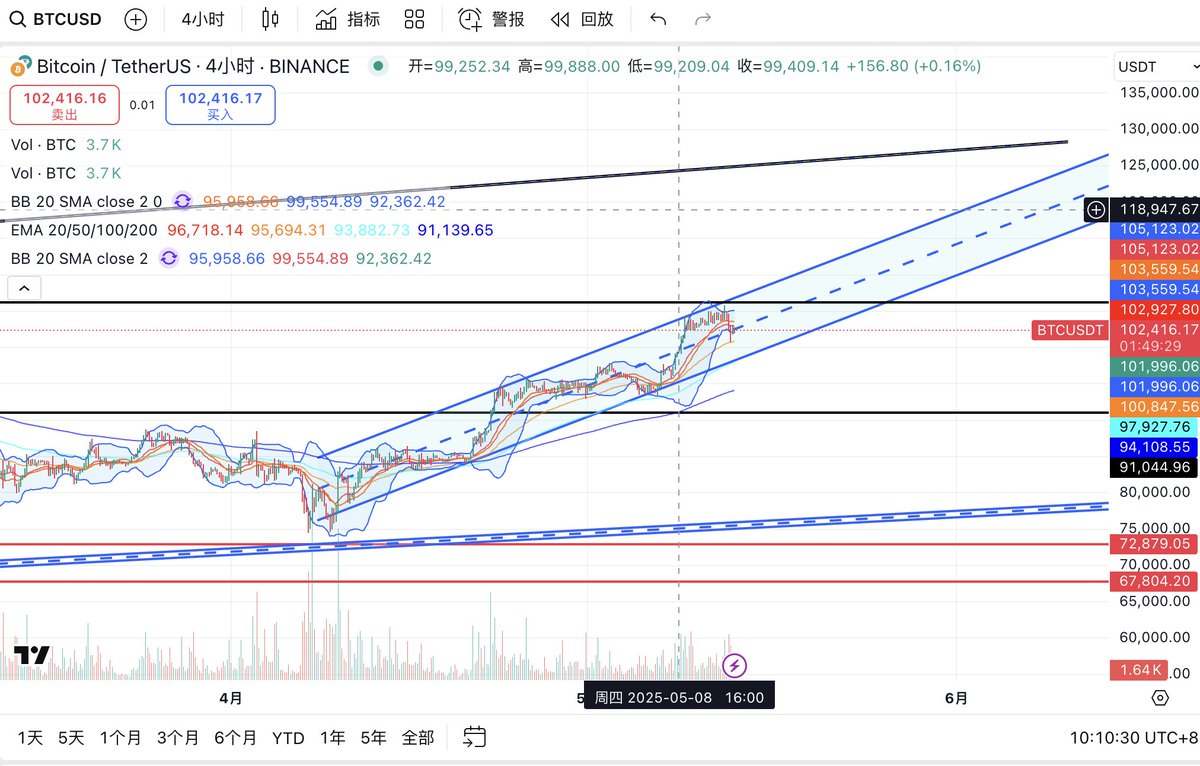This screenshot has width=1200, height=766.
Task: Open the go to date calendar icon
Action: pos(474,738)
